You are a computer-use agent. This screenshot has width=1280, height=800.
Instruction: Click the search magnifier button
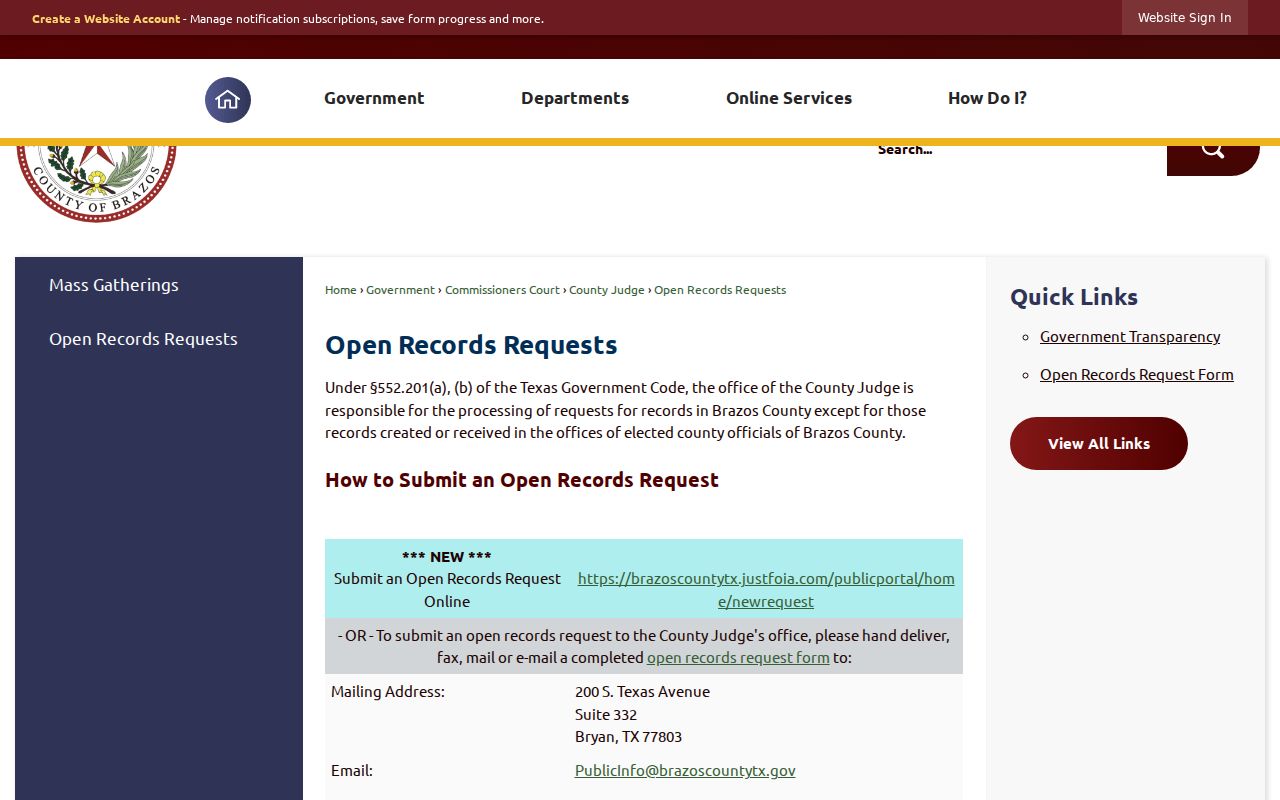coord(1213,159)
